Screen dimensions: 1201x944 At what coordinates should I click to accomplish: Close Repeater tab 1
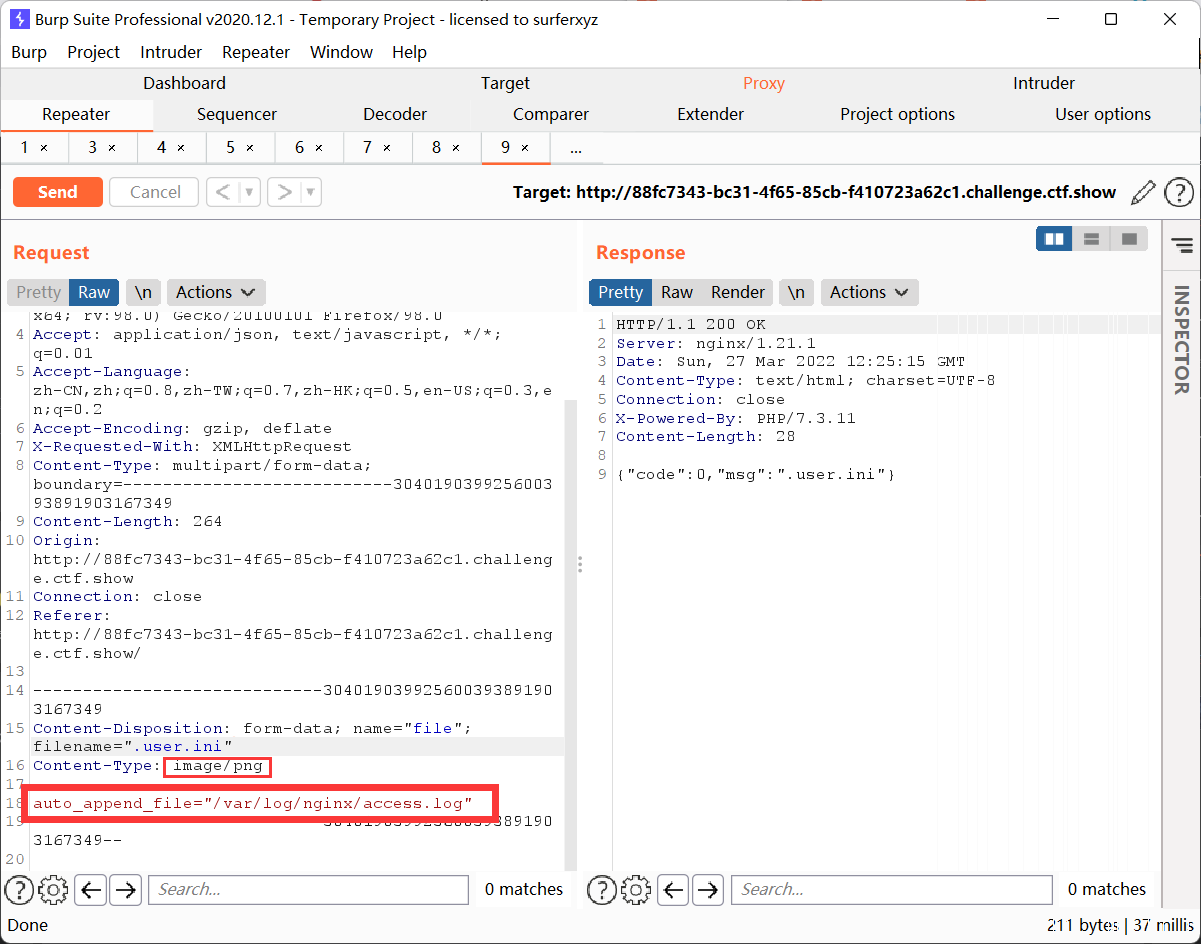(44, 148)
